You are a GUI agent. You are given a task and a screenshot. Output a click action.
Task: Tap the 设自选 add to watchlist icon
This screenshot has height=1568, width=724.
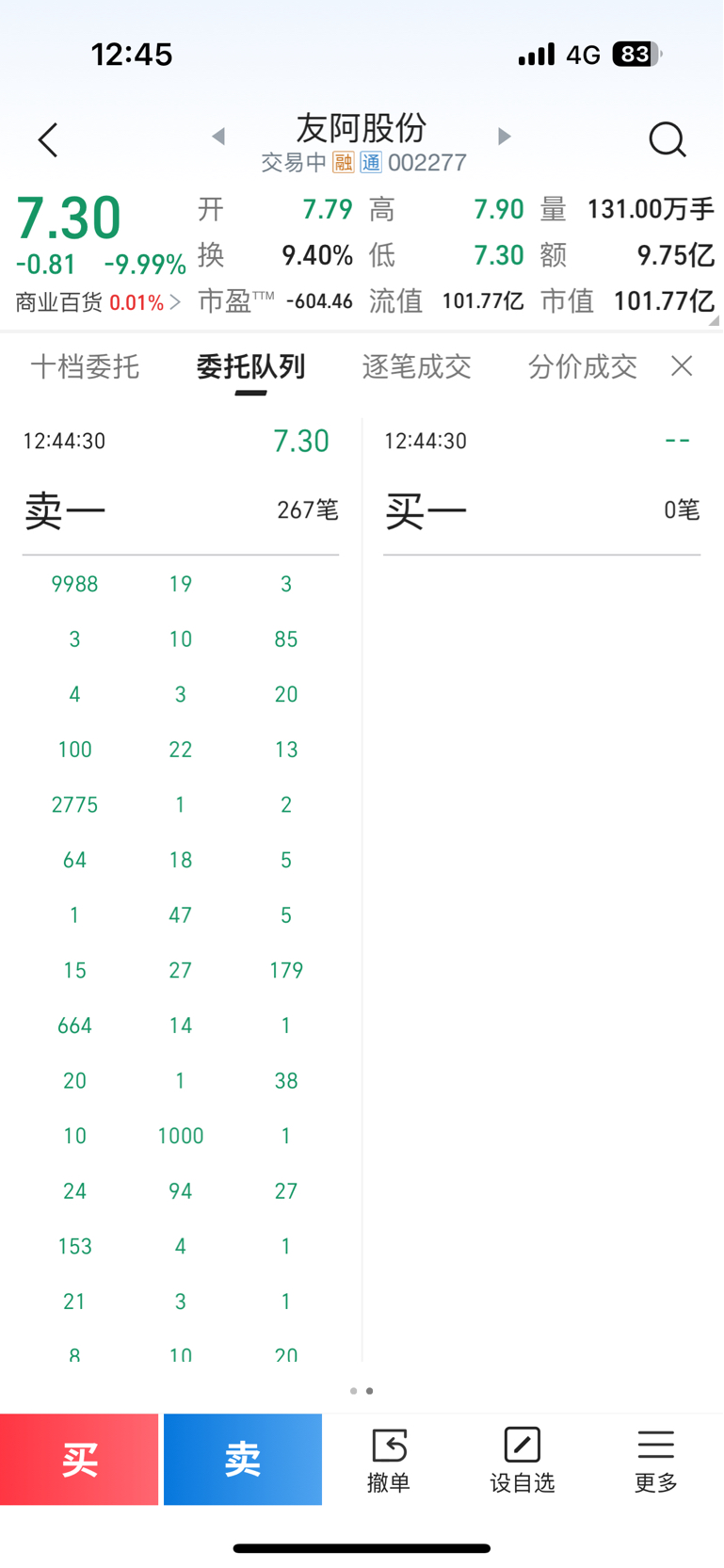point(523,1460)
